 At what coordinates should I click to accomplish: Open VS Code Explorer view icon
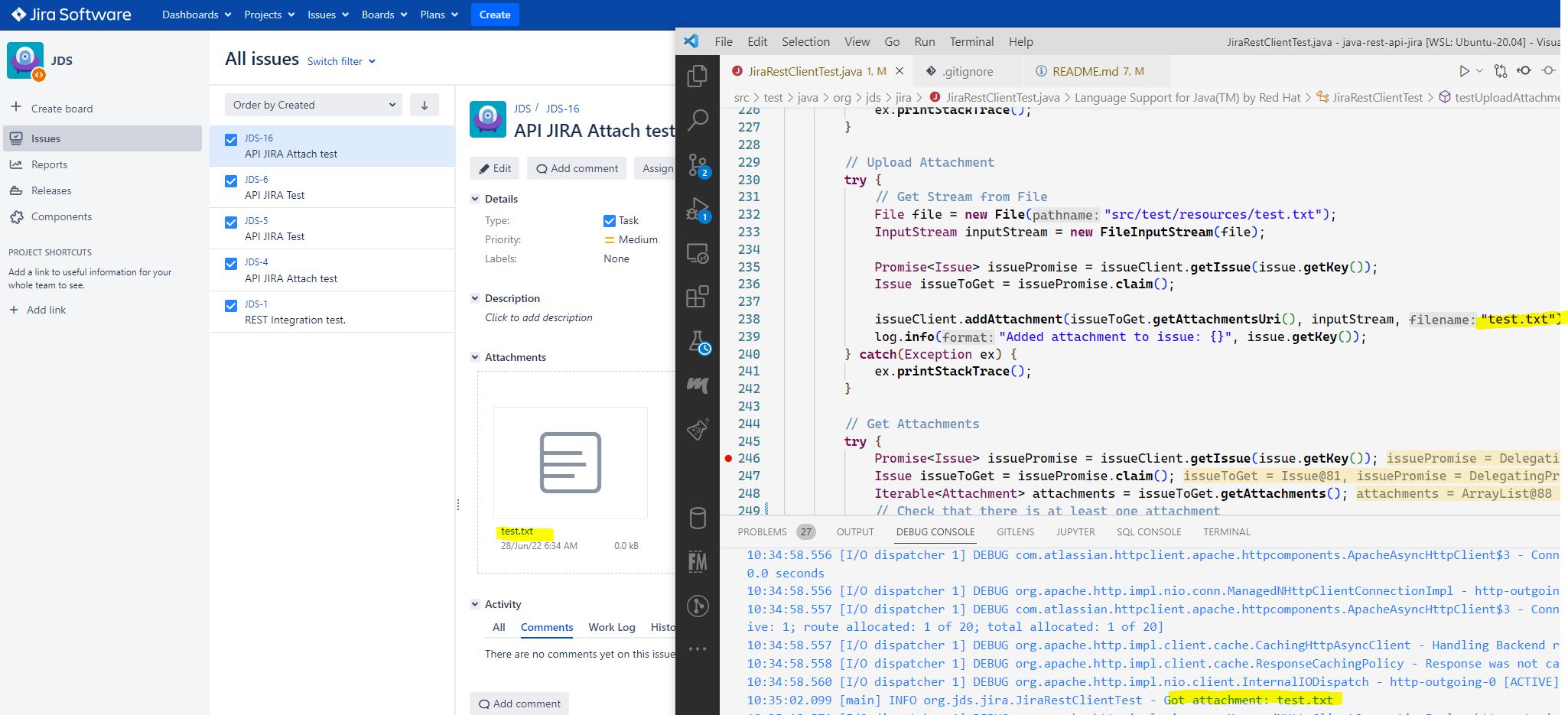(698, 76)
